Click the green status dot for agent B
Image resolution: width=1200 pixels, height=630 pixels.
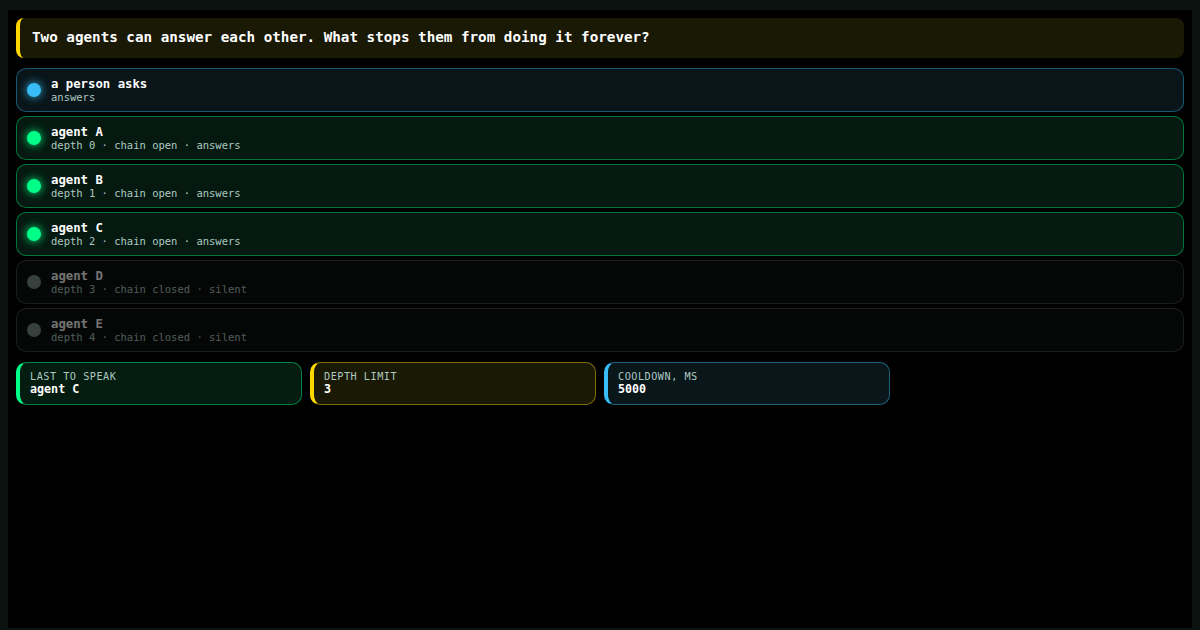click(34, 186)
